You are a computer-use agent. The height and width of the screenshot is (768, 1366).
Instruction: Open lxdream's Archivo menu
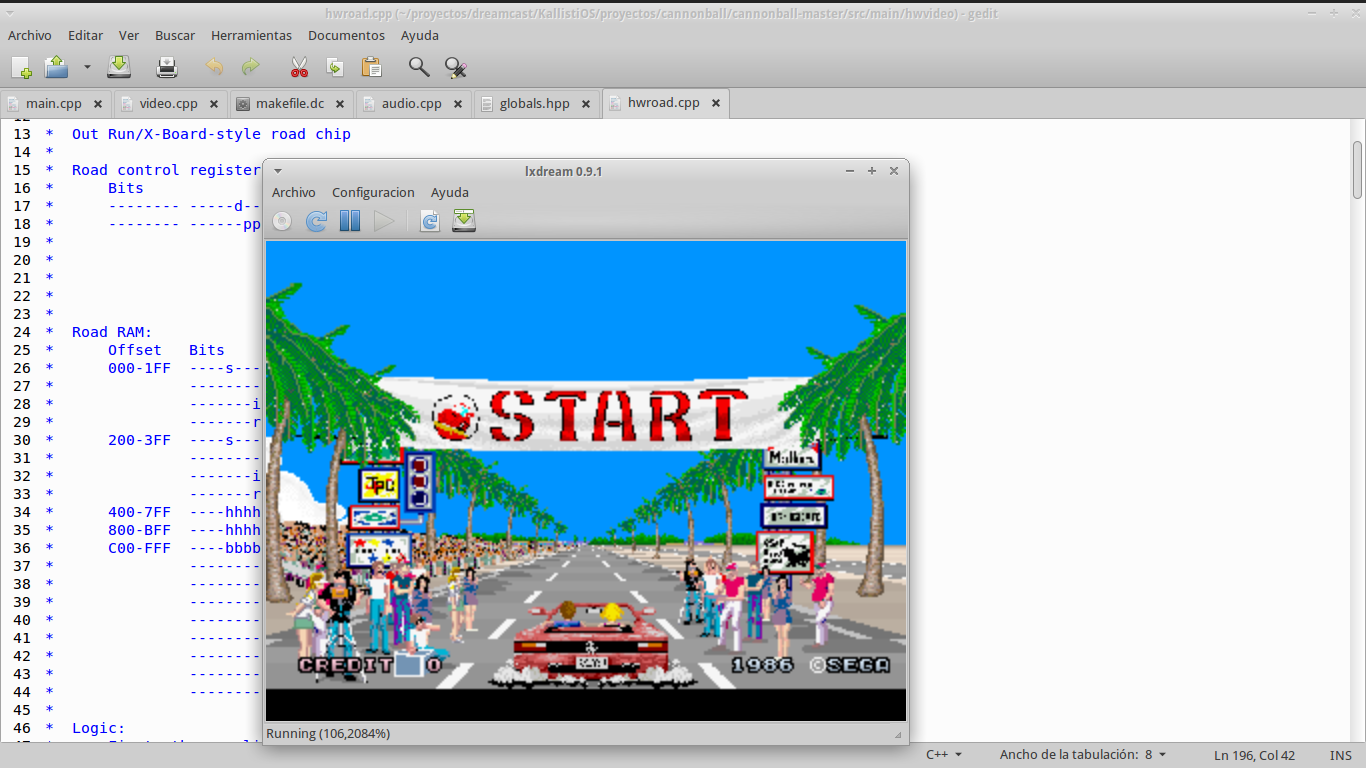click(294, 192)
